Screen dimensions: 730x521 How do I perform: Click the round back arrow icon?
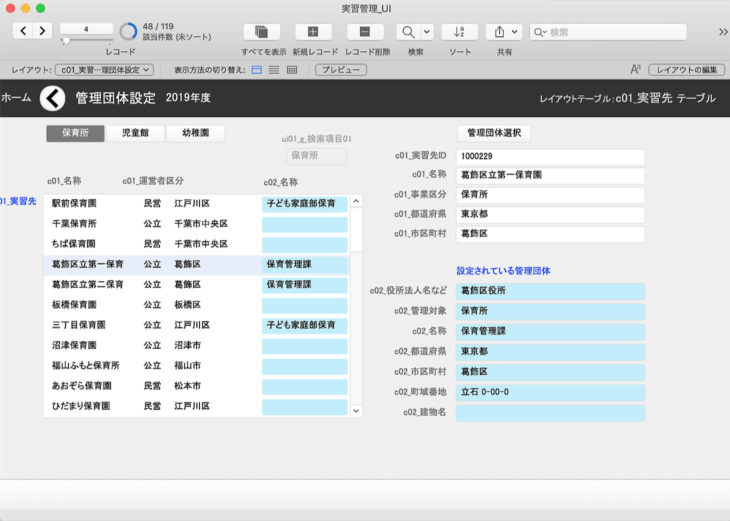coord(52,98)
